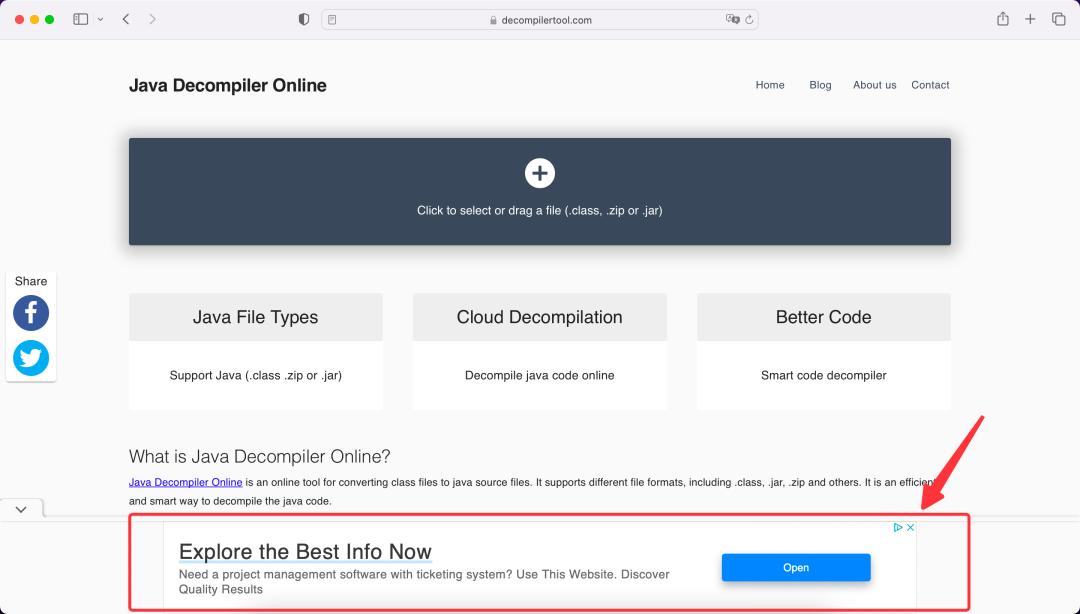Go to About us page

point(874,85)
